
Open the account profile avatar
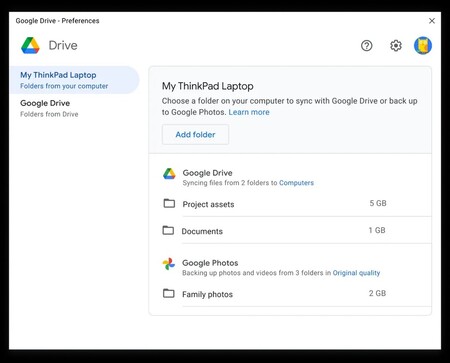click(x=423, y=46)
